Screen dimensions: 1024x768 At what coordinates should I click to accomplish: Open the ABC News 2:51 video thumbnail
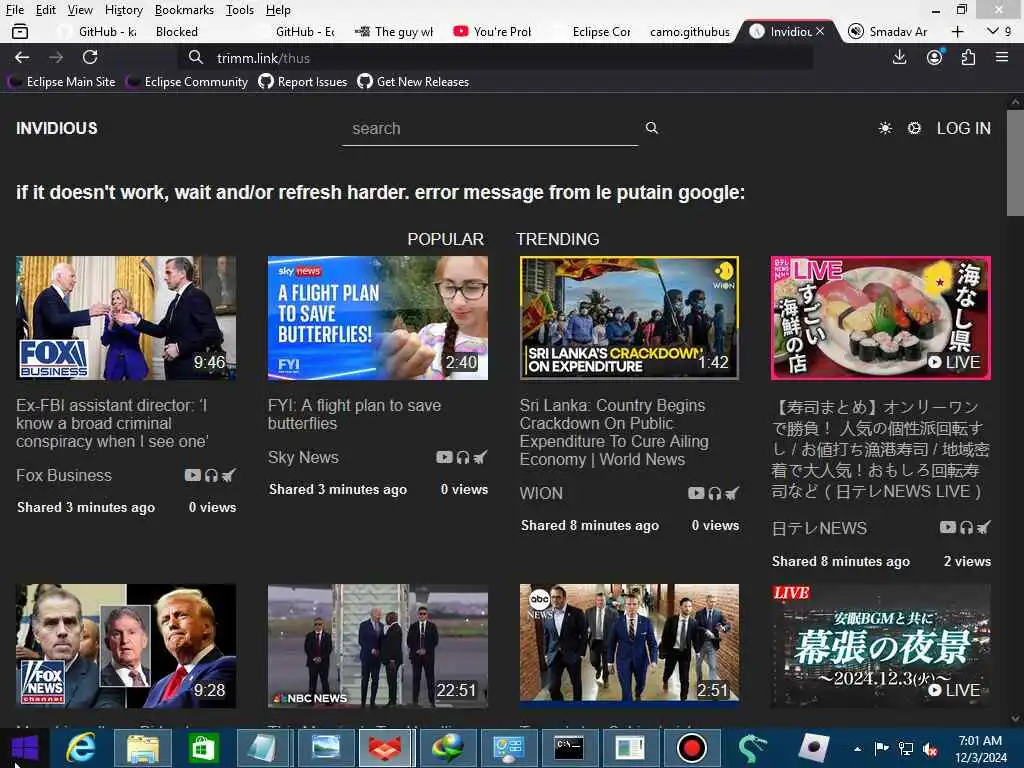629,646
